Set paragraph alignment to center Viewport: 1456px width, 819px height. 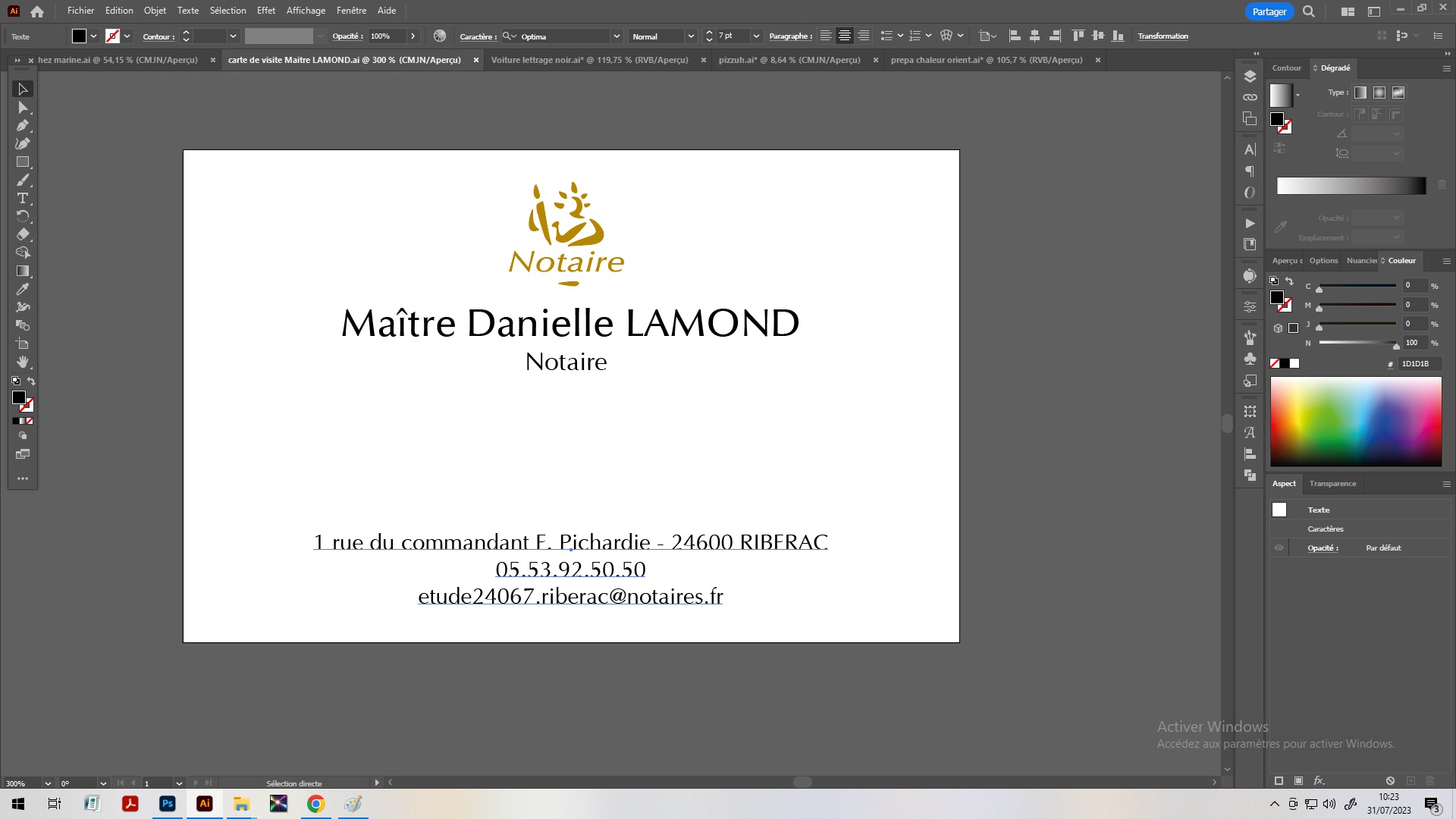click(x=844, y=36)
